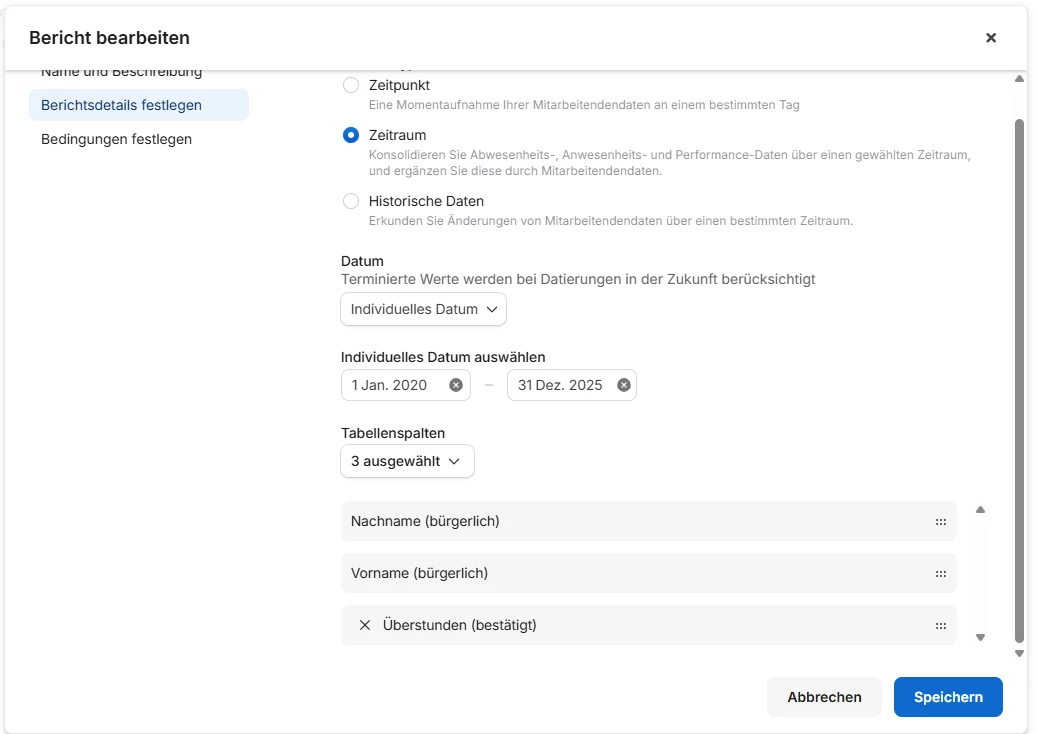Go to Berichtsdetails festlegen step
1038x734 pixels.
(138, 105)
